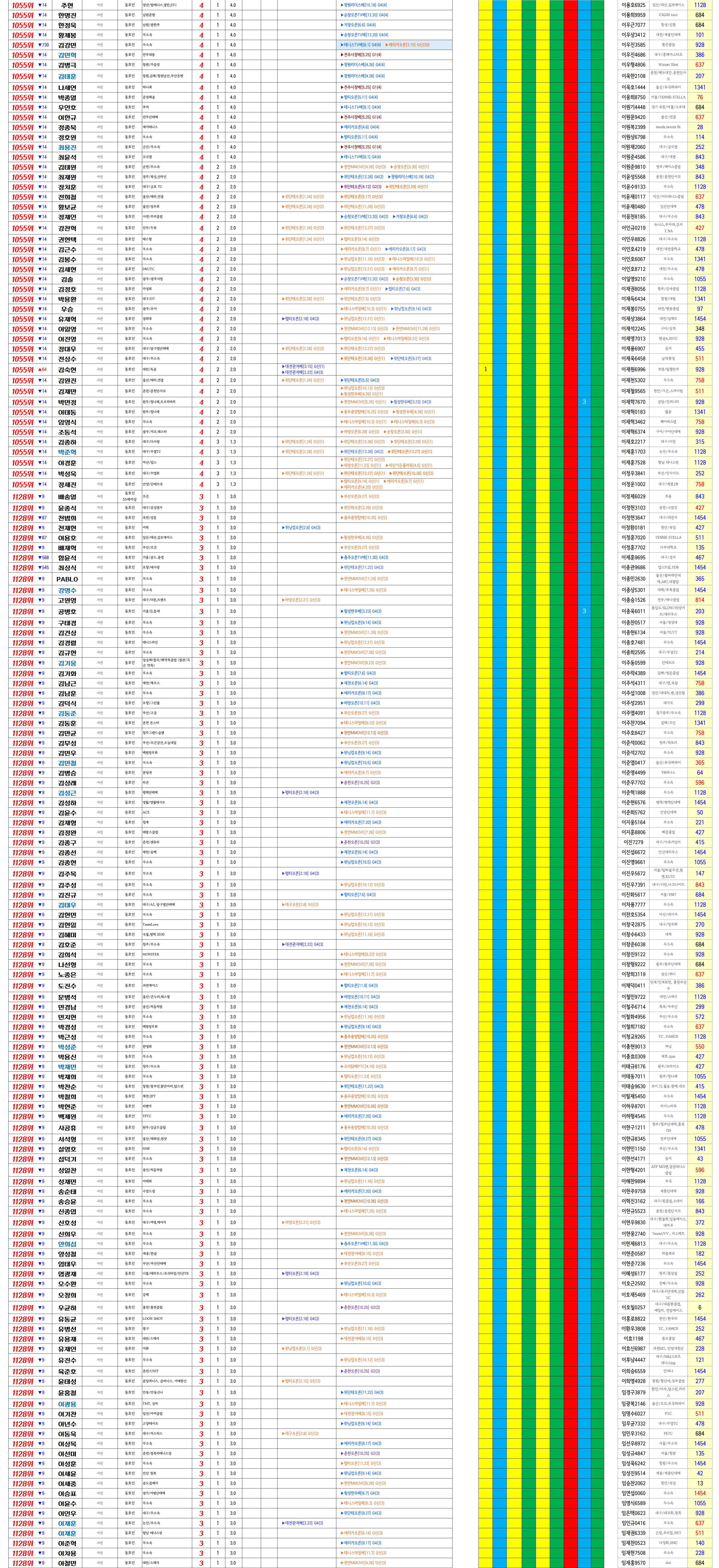This screenshot has width=719, height=1568.
Task: Click the ▼730 rank-change indicator for 김강민
Action: pos(43,45)
